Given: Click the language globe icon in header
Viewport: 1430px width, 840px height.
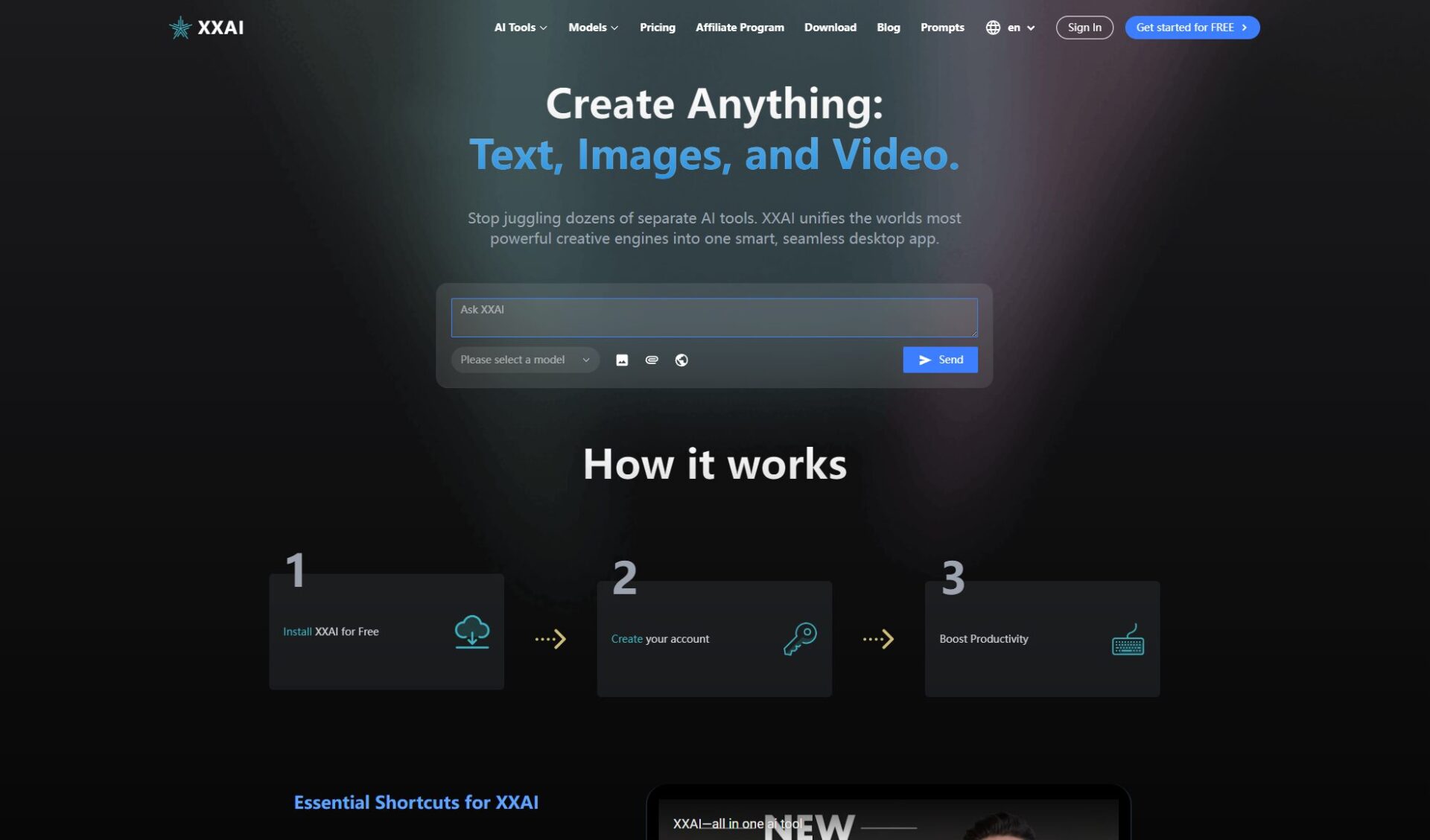Looking at the screenshot, I should [x=993, y=28].
